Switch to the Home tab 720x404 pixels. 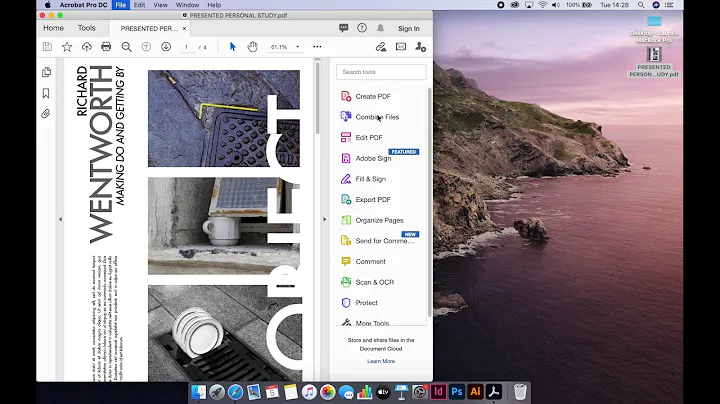(53, 28)
